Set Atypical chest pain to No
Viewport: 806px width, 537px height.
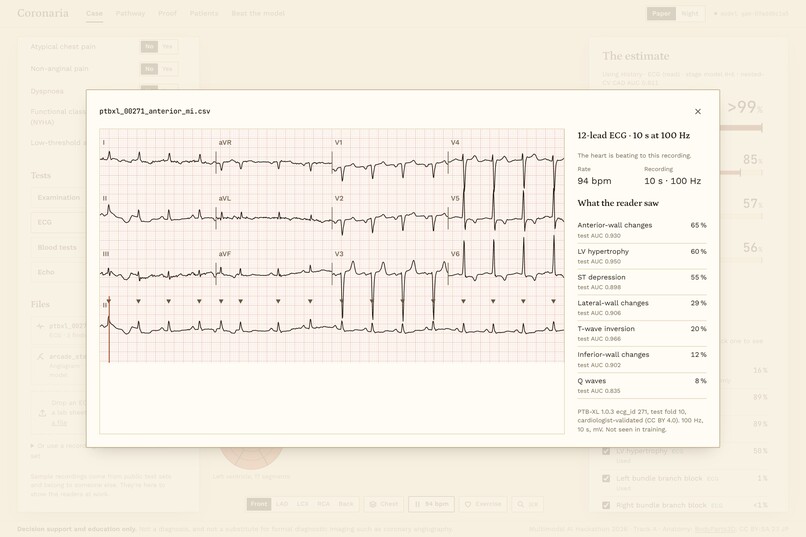pos(149,46)
